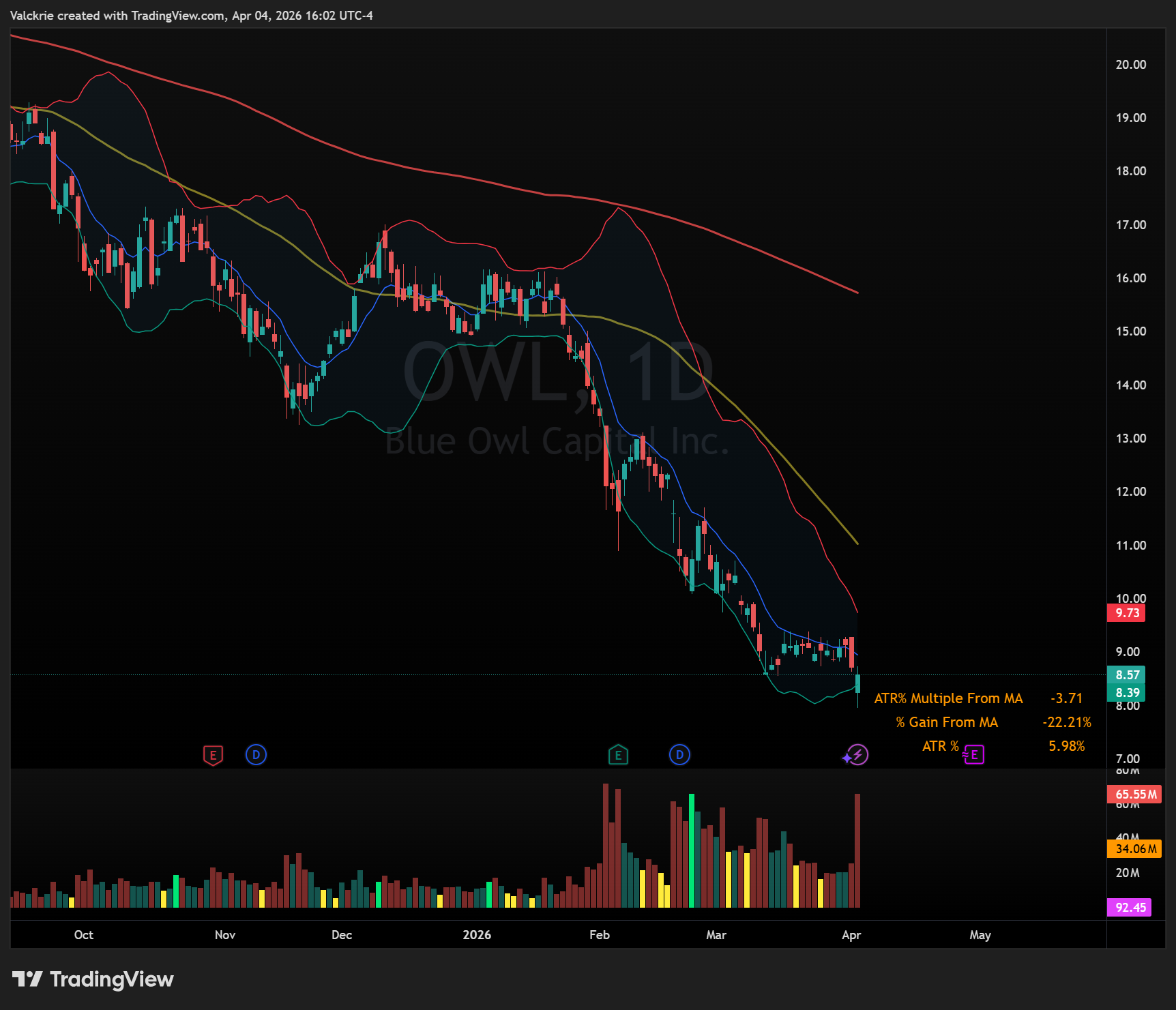Click the 8.57 price label on axis
Image resolution: width=1176 pixels, height=1010 pixels.
(1126, 675)
